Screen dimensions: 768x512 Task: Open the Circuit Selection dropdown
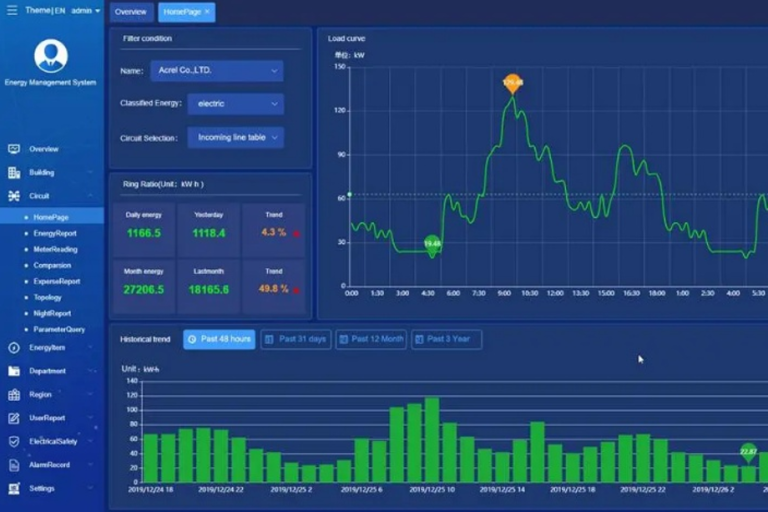[x=235, y=137]
